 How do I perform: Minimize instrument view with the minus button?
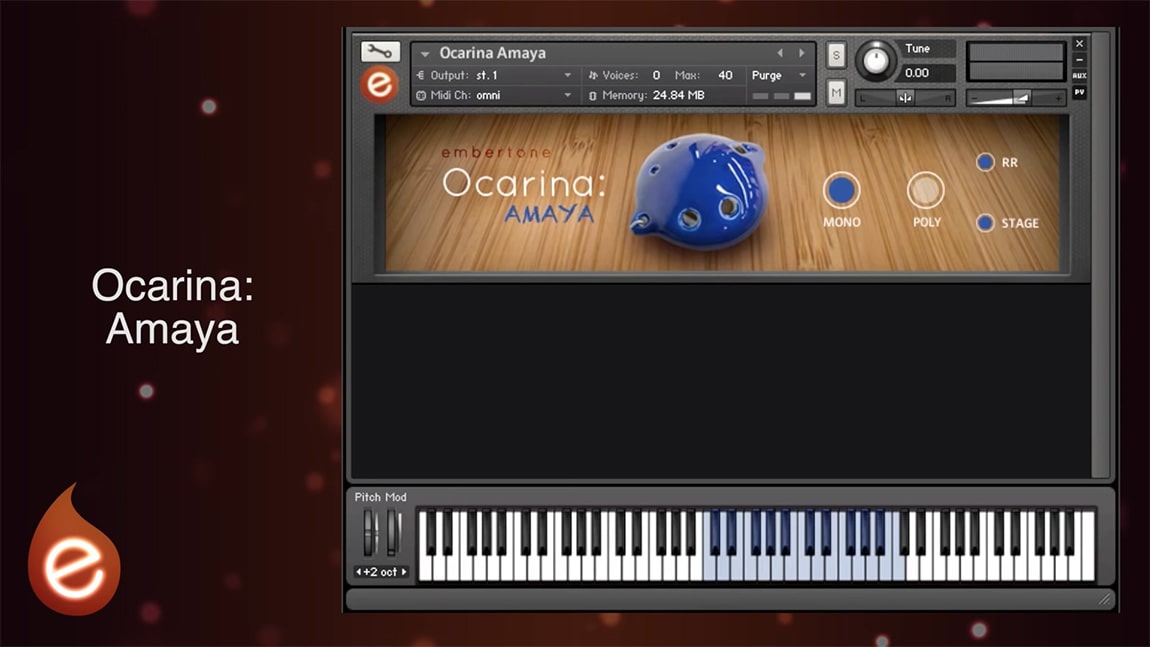coord(1080,59)
